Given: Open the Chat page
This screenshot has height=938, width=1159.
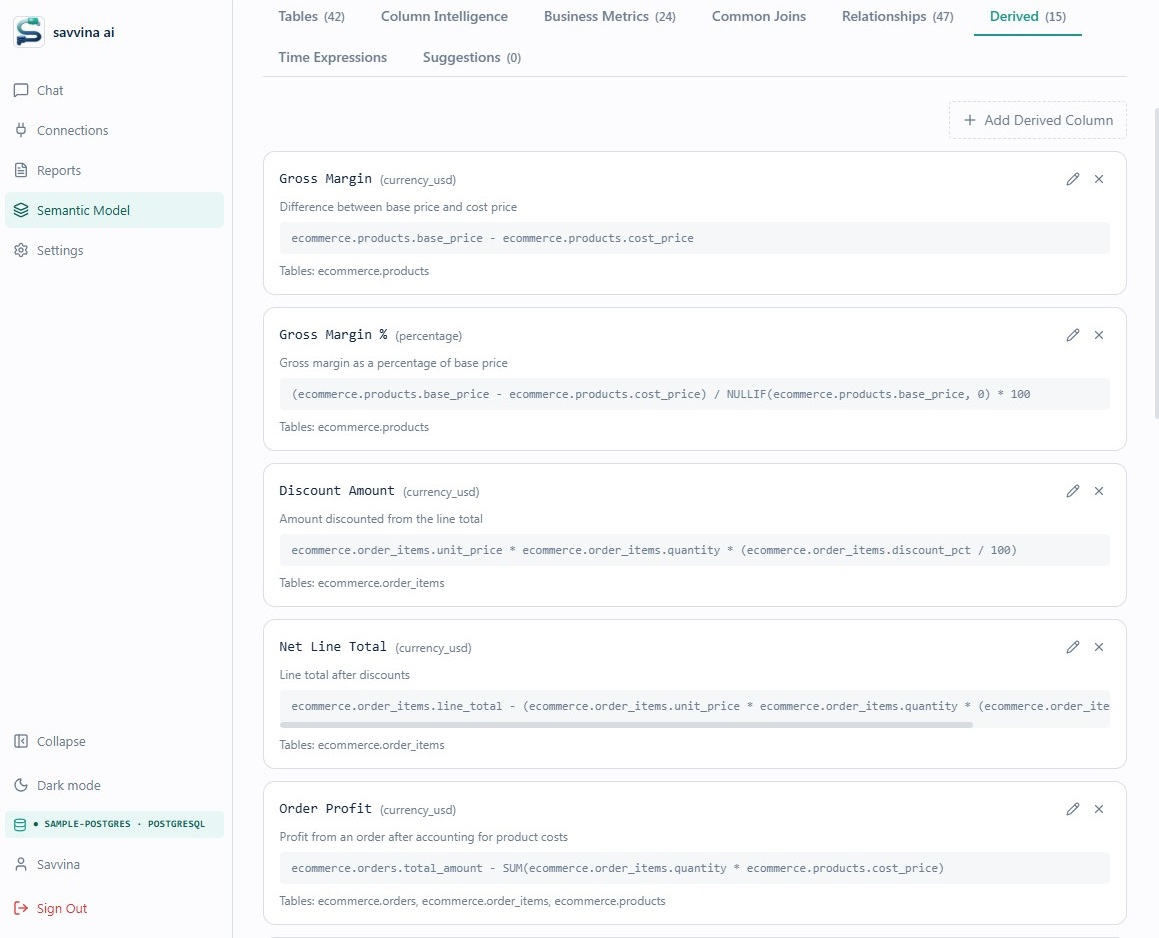Looking at the screenshot, I should (114, 90).
